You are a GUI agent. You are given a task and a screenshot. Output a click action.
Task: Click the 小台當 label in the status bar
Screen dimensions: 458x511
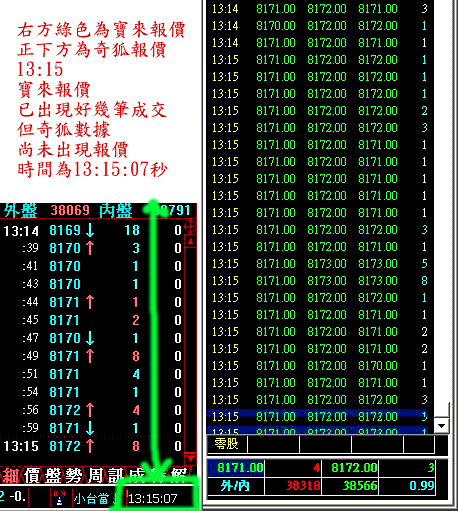tap(91, 499)
